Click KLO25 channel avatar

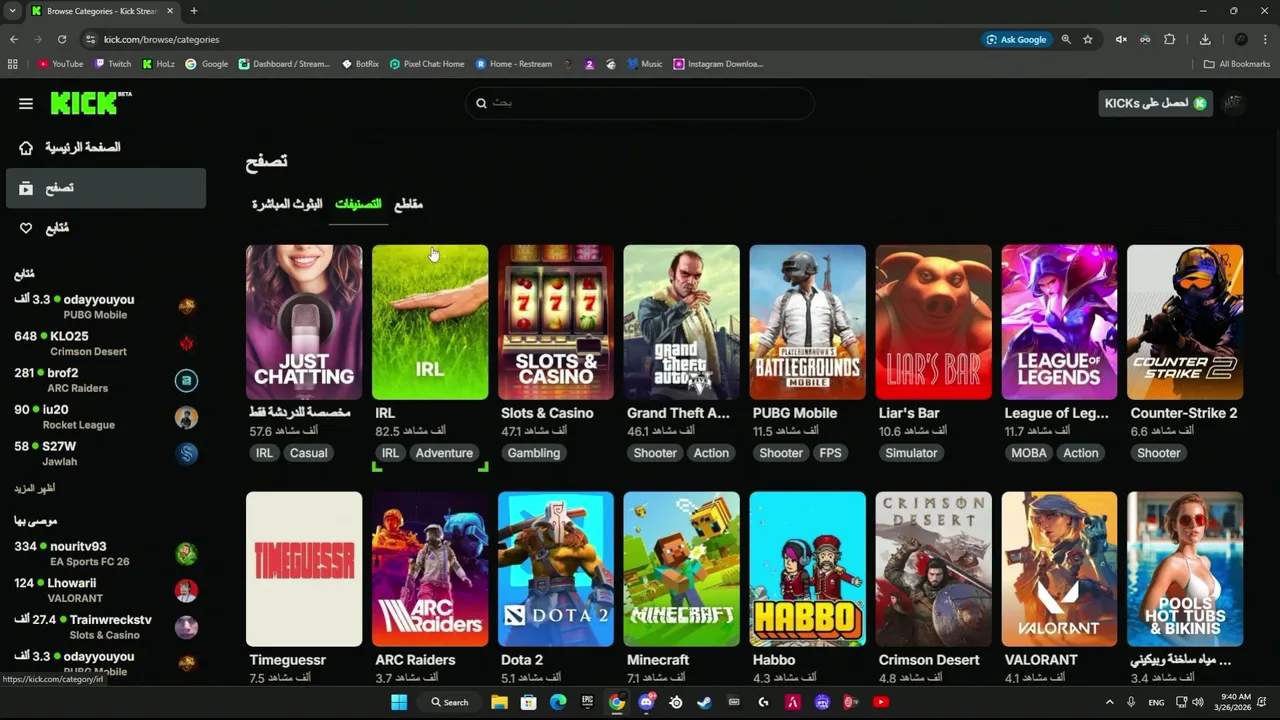click(186, 343)
